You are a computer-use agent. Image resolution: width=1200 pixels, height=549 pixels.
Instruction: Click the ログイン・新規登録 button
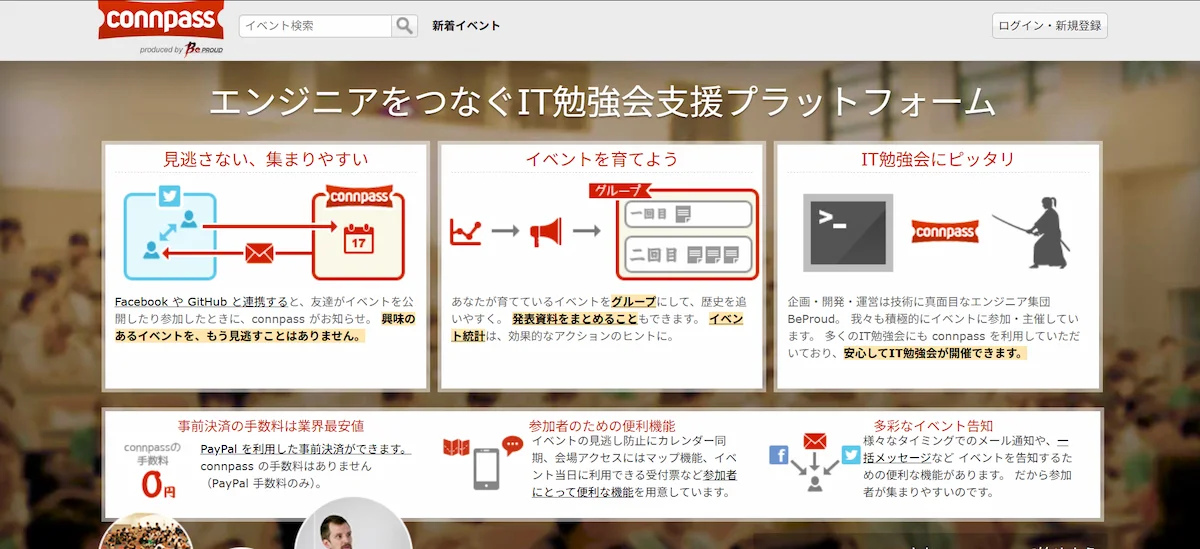(1050, 26)
